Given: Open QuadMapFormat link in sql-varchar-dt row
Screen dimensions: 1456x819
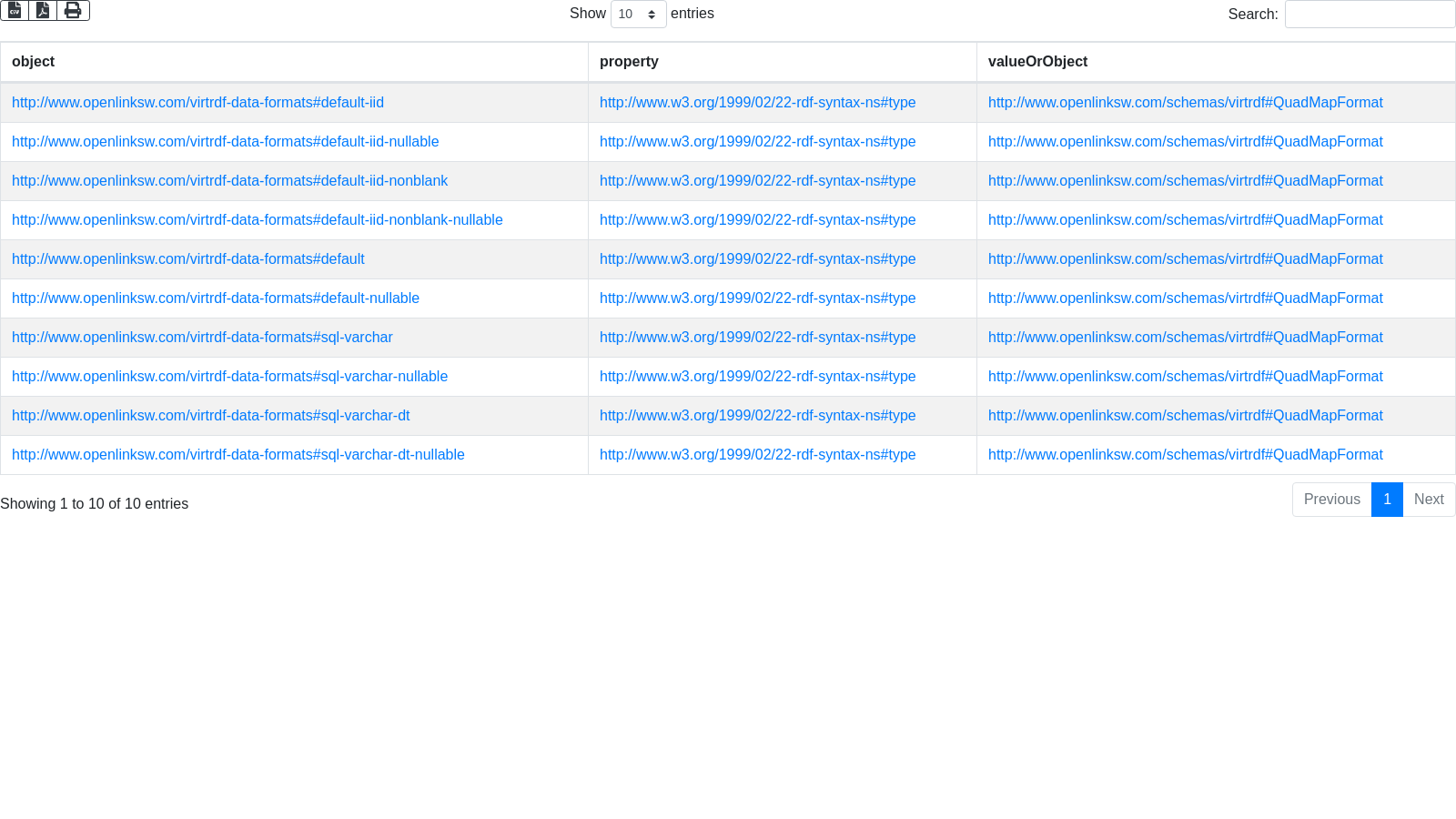Looking at the screenshot, I should [1185, 416].
